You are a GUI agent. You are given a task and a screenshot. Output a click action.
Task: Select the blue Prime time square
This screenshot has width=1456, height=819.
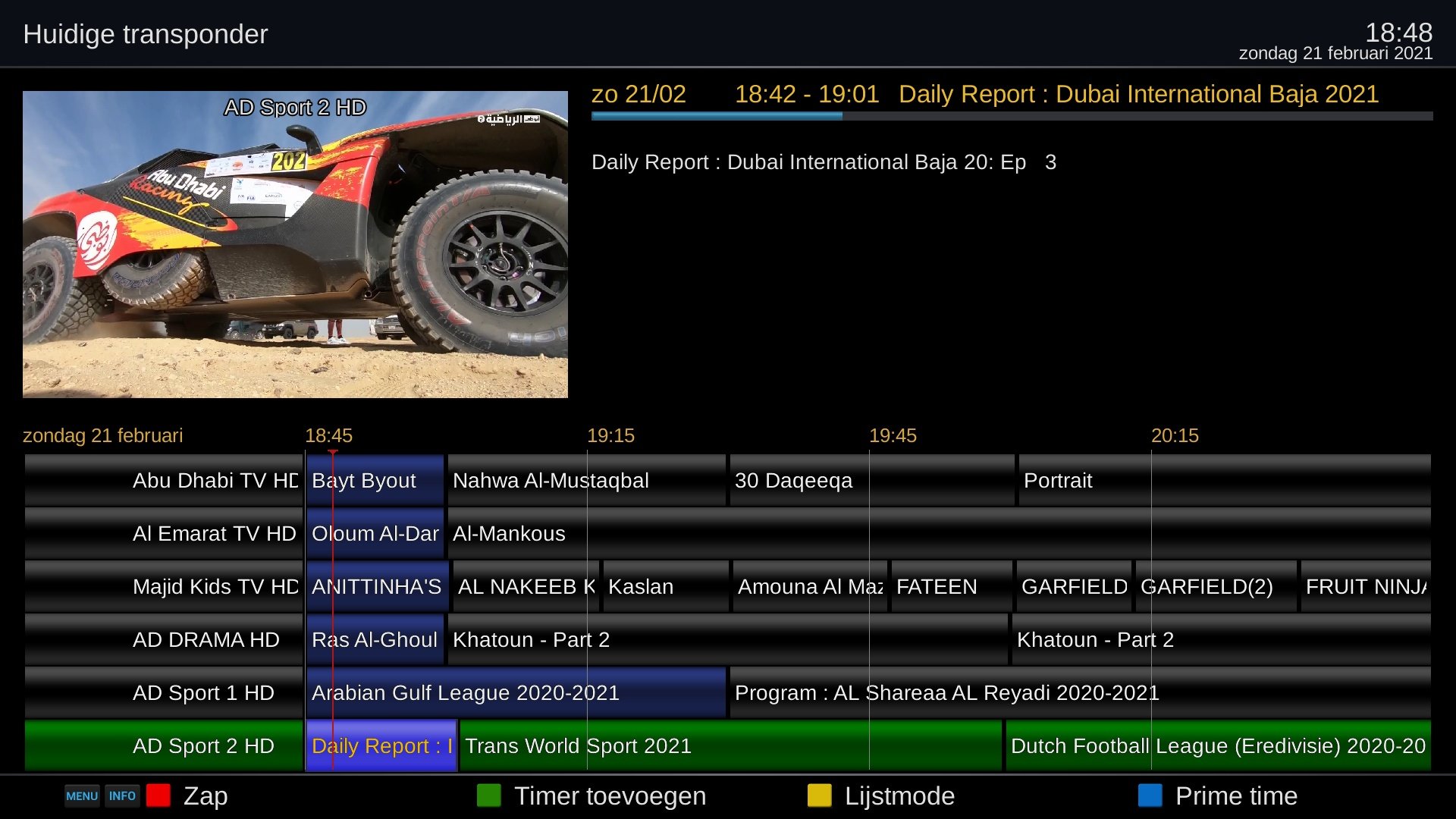click(x=1150, y=795)
